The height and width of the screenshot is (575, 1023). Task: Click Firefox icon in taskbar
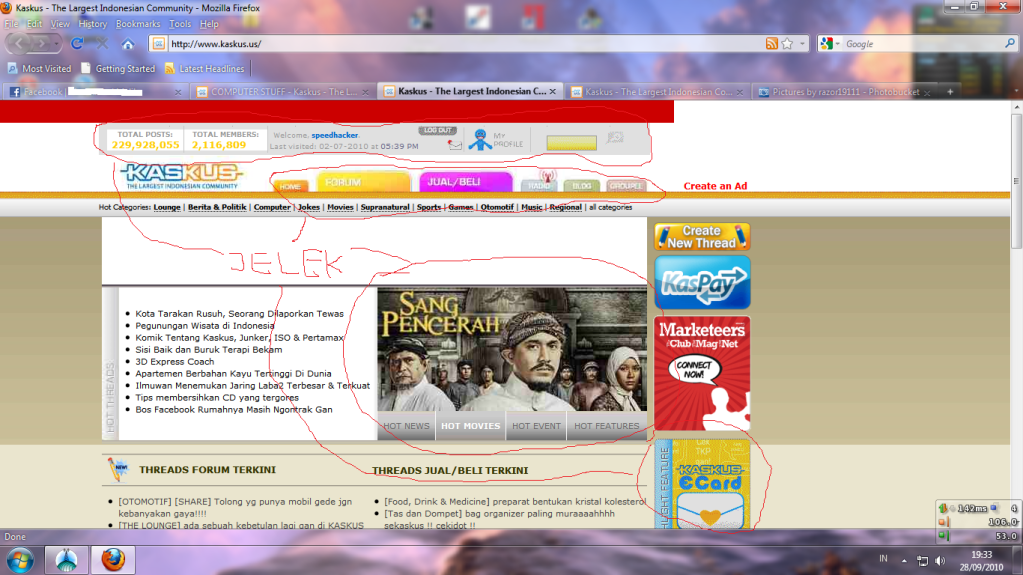(113, 560)
